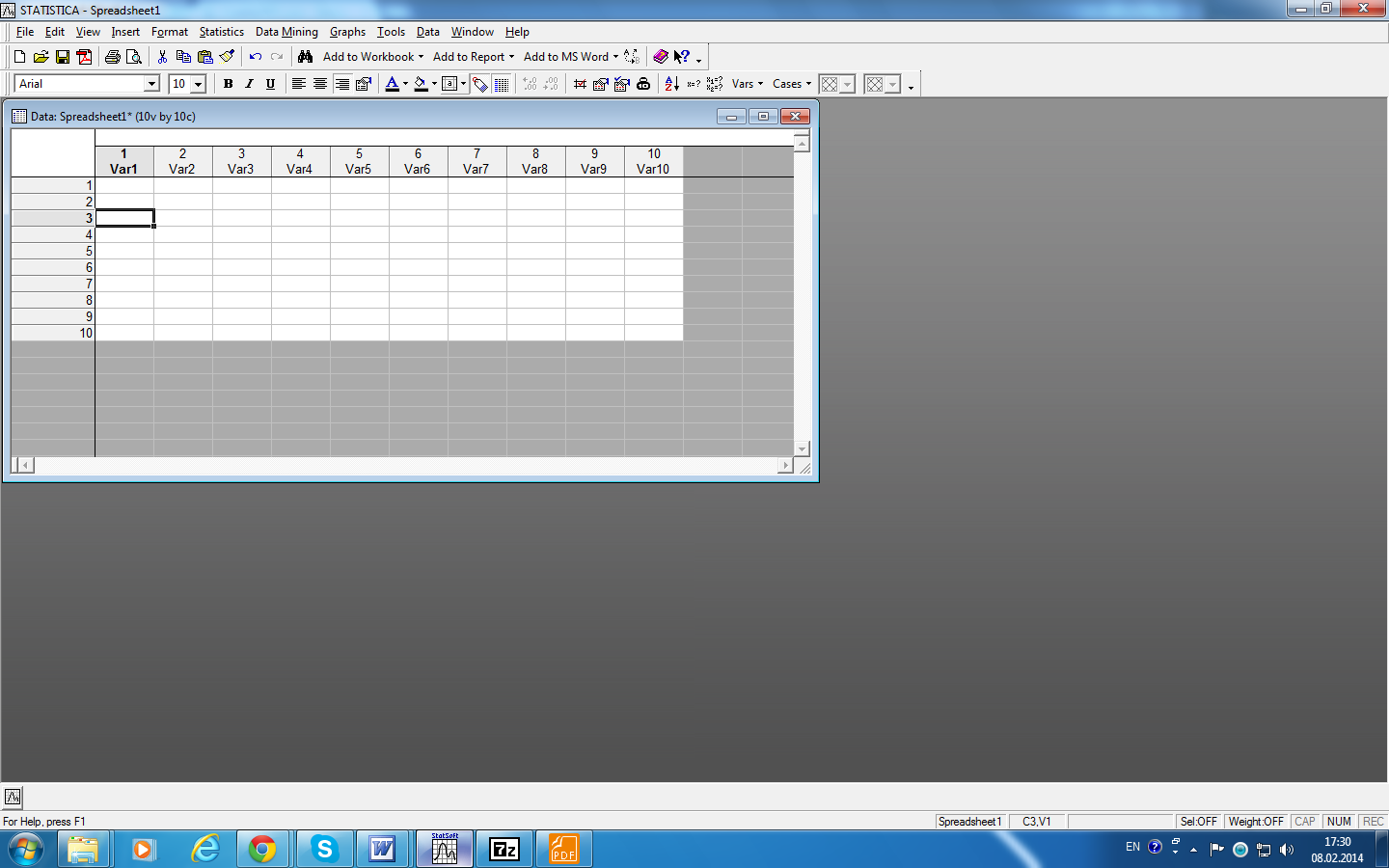Image resolution: width=1389 pixels, height=868 pixels.
Task: Open the font size 10 dropdown
Action: [x=198, y=84]
